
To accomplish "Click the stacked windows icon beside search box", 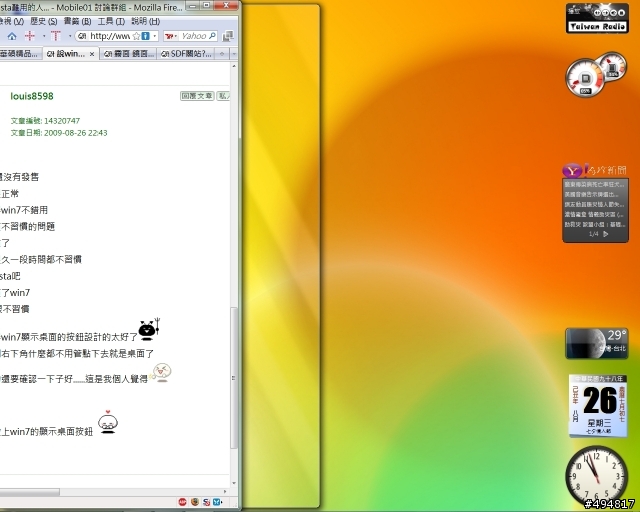I will tap(228, 36).
